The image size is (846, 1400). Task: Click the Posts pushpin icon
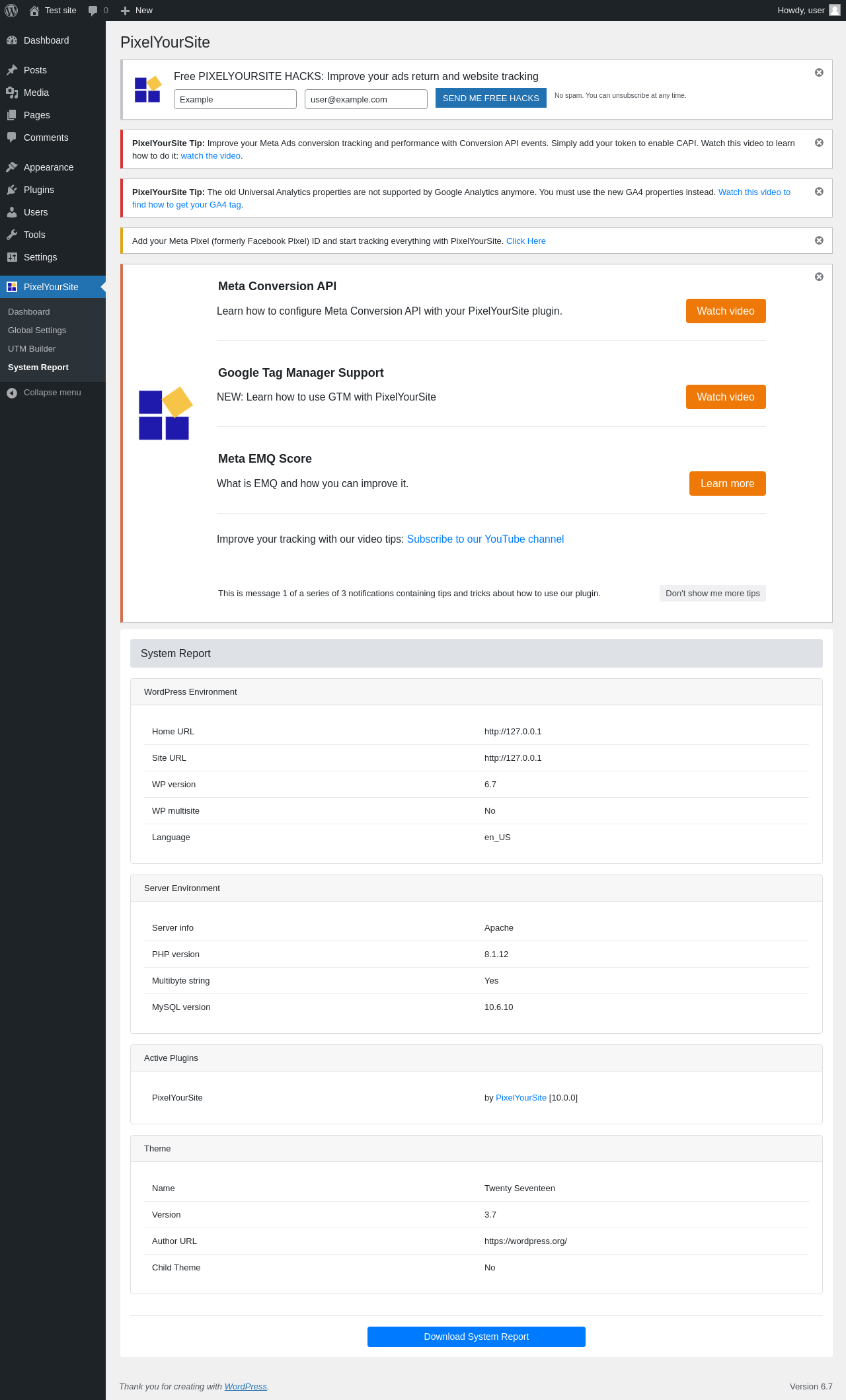point(12,70)
